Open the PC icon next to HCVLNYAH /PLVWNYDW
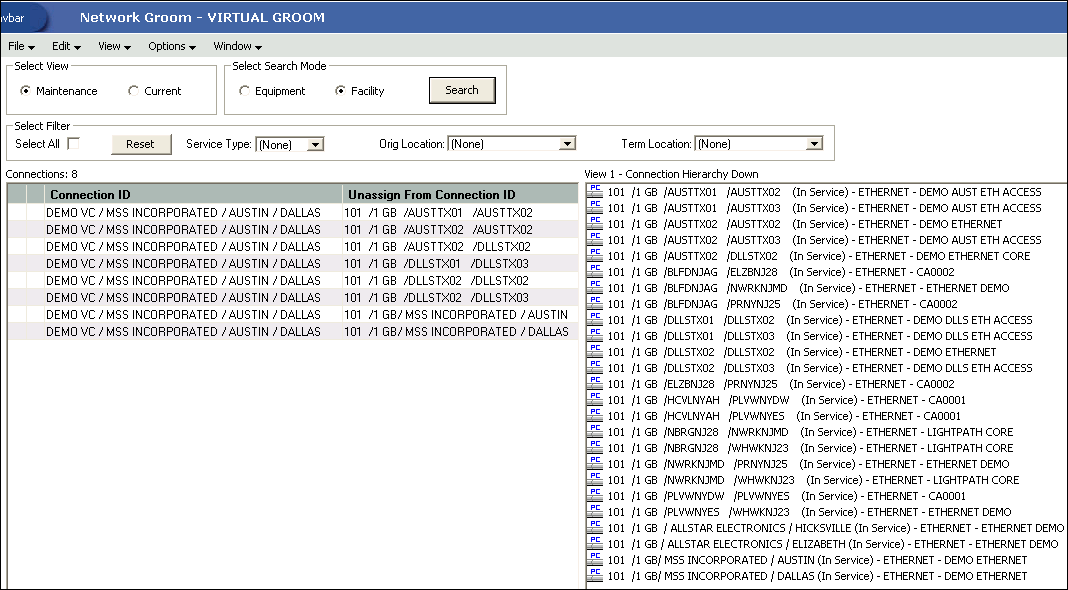Image resolution: width=1068 pixels, height=590 pixels. 594,399
